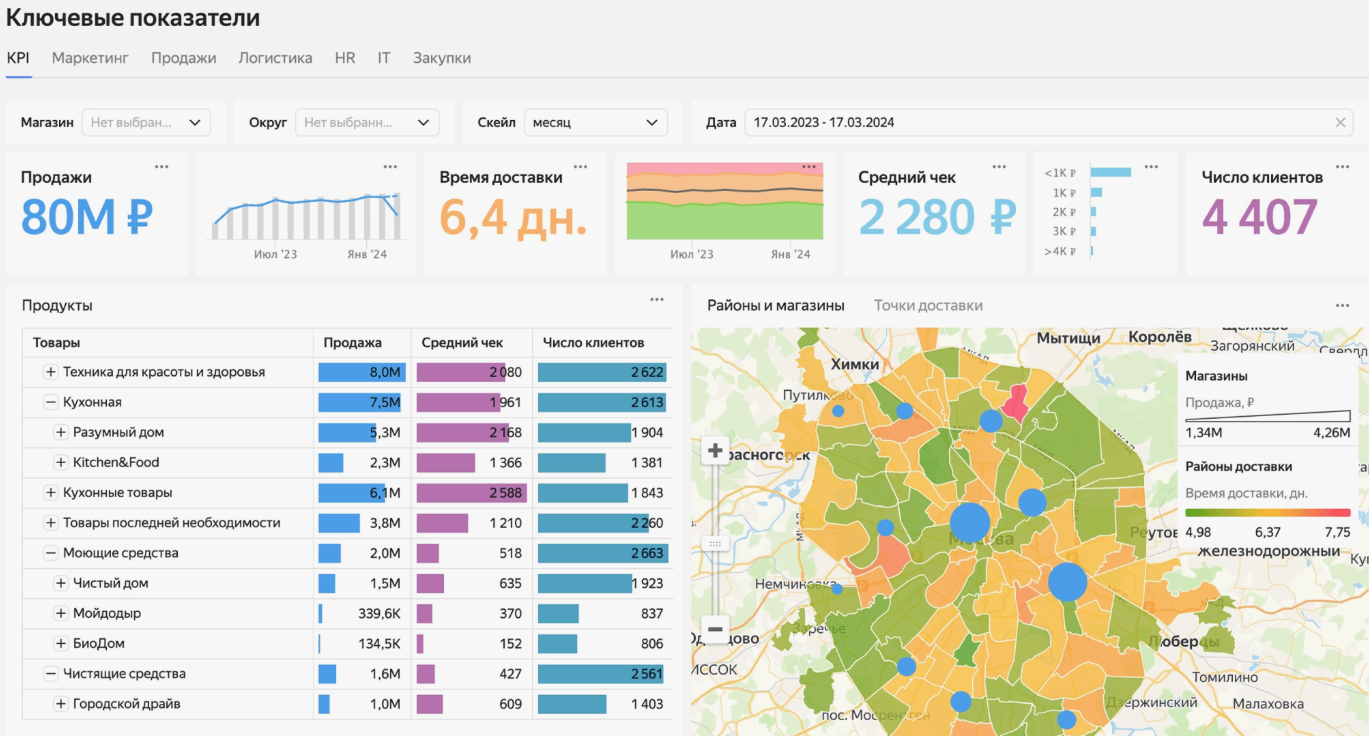
Task: Open Число клиентов card three-dot menu
Action: pyautogui.click(x=1342, y=167)
